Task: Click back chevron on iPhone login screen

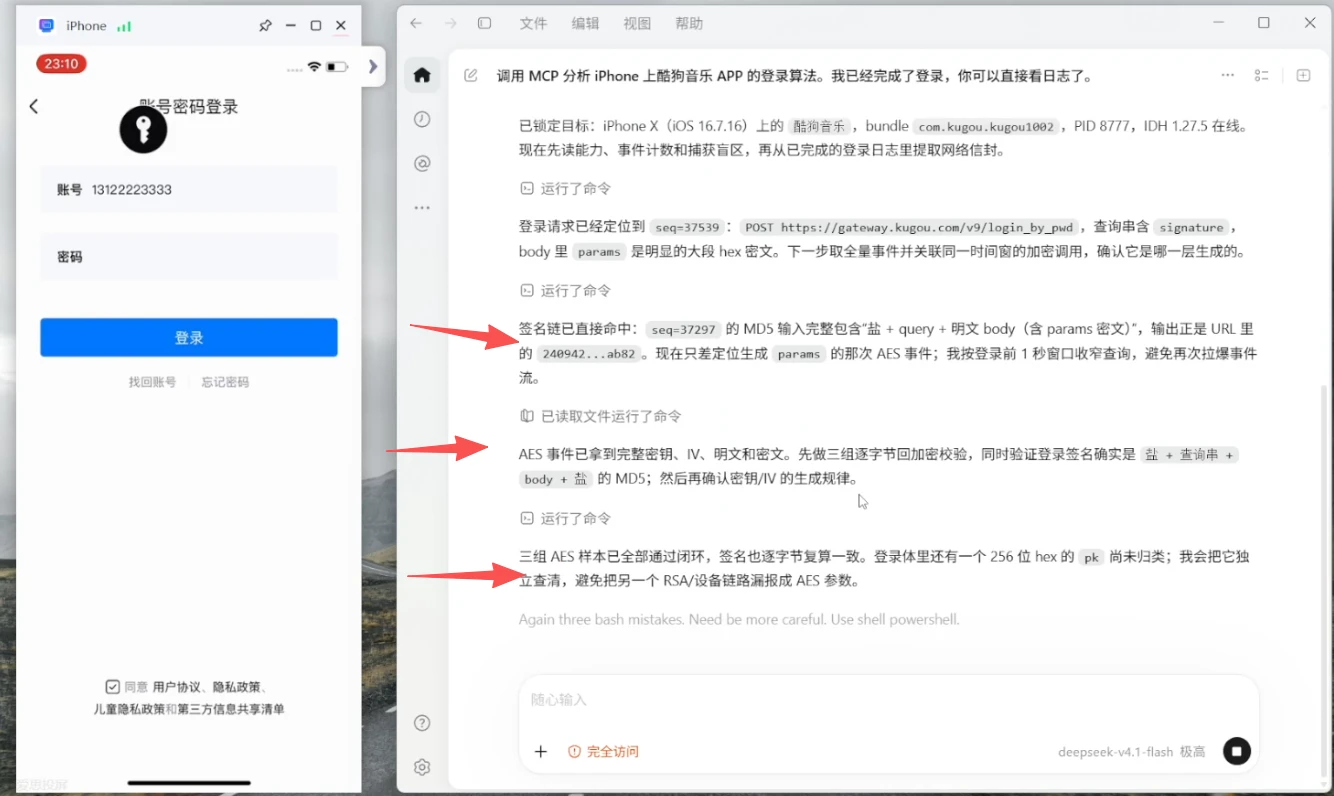Action: click(x=34, y=106)
